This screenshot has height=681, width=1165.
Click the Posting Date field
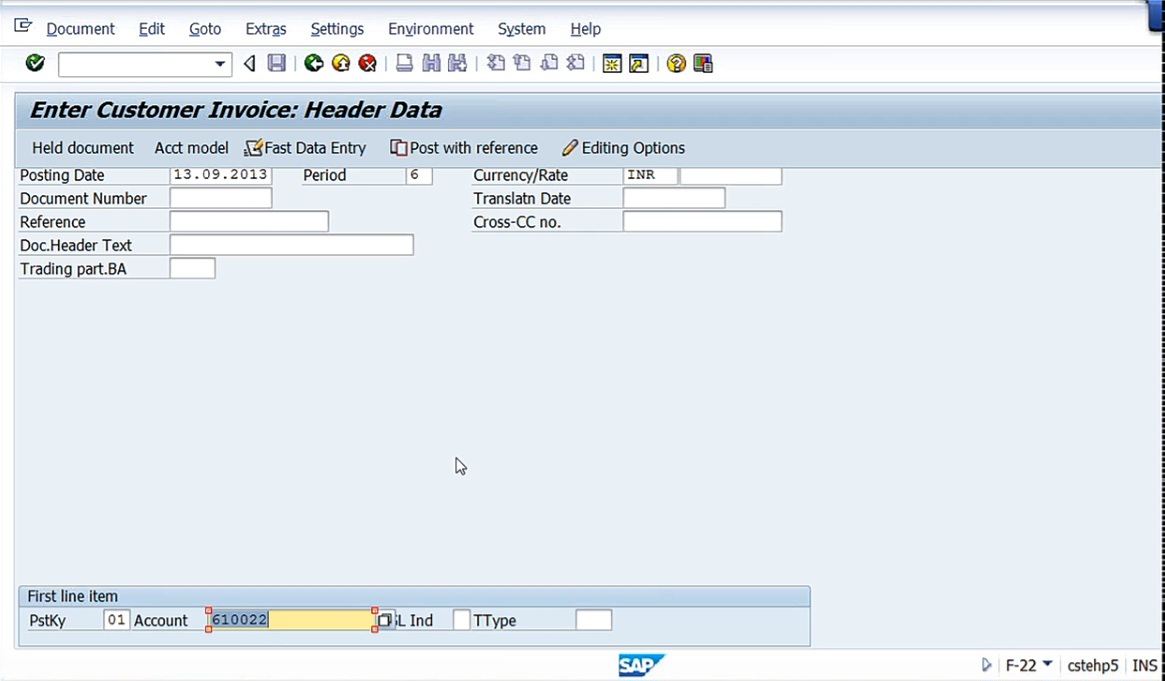click(221, 175)
